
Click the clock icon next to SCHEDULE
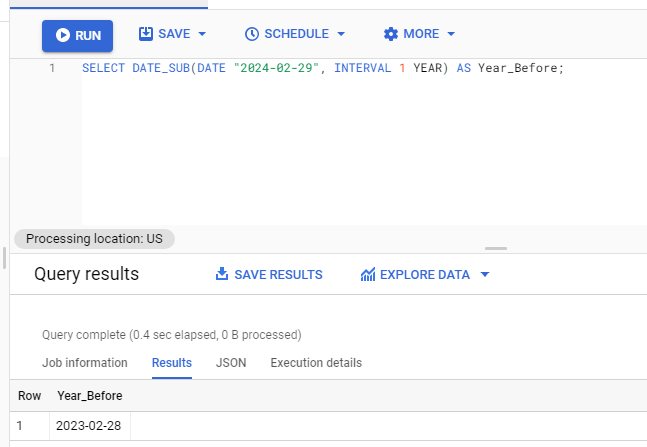(x=252, y=34)
